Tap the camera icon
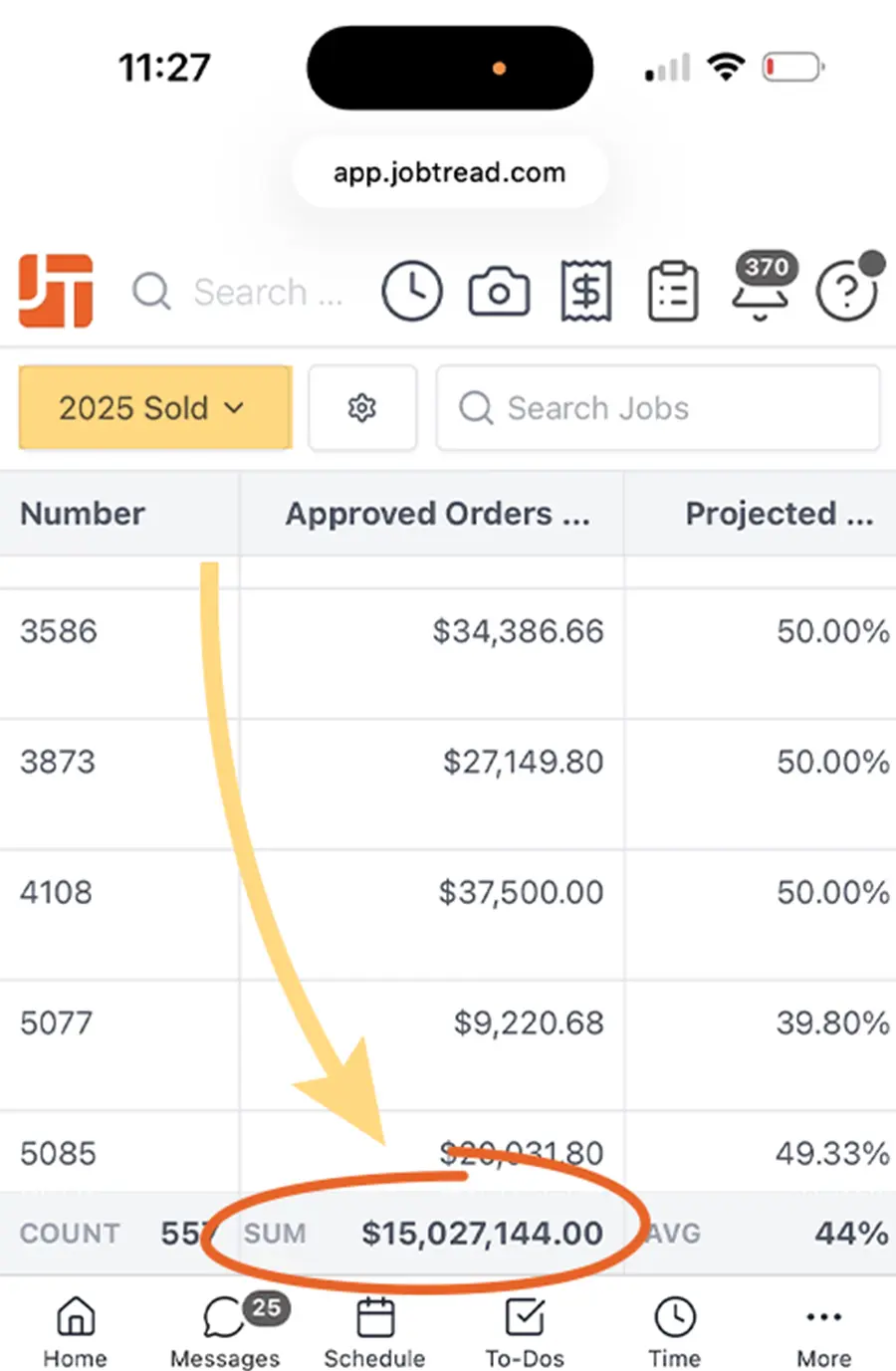The width and height of the screenshot is (896, 1371). [499, 292]
